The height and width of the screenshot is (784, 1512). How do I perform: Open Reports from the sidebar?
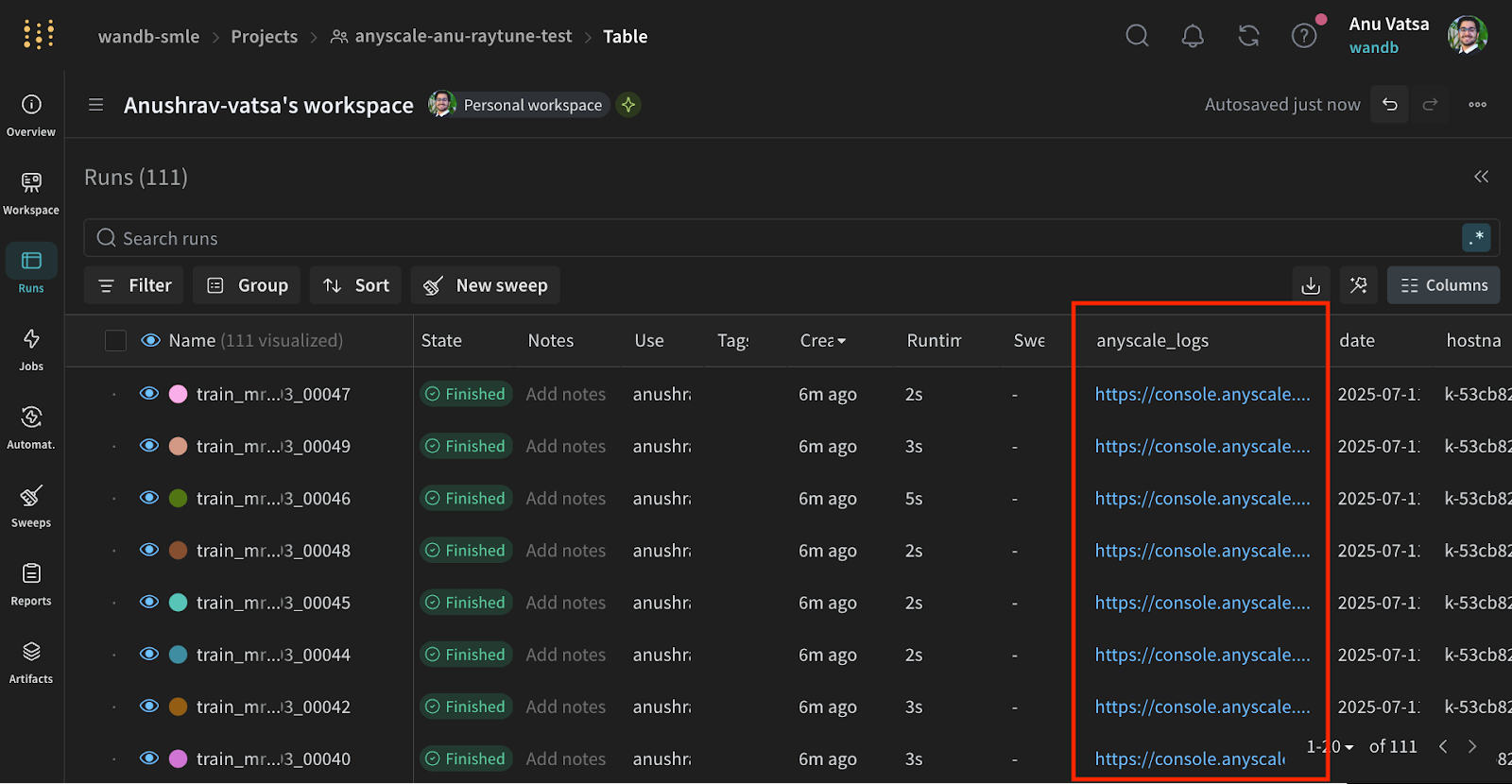click(x=31, y=585)
